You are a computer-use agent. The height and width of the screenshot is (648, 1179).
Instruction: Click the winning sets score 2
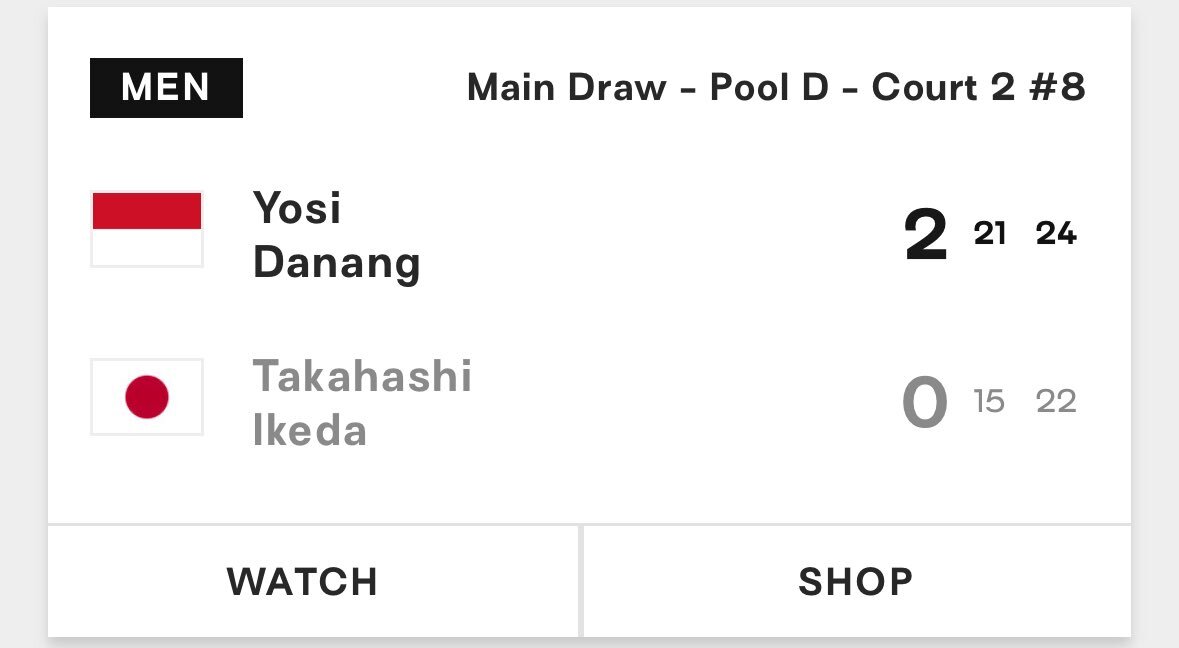[x=926, y=235]
